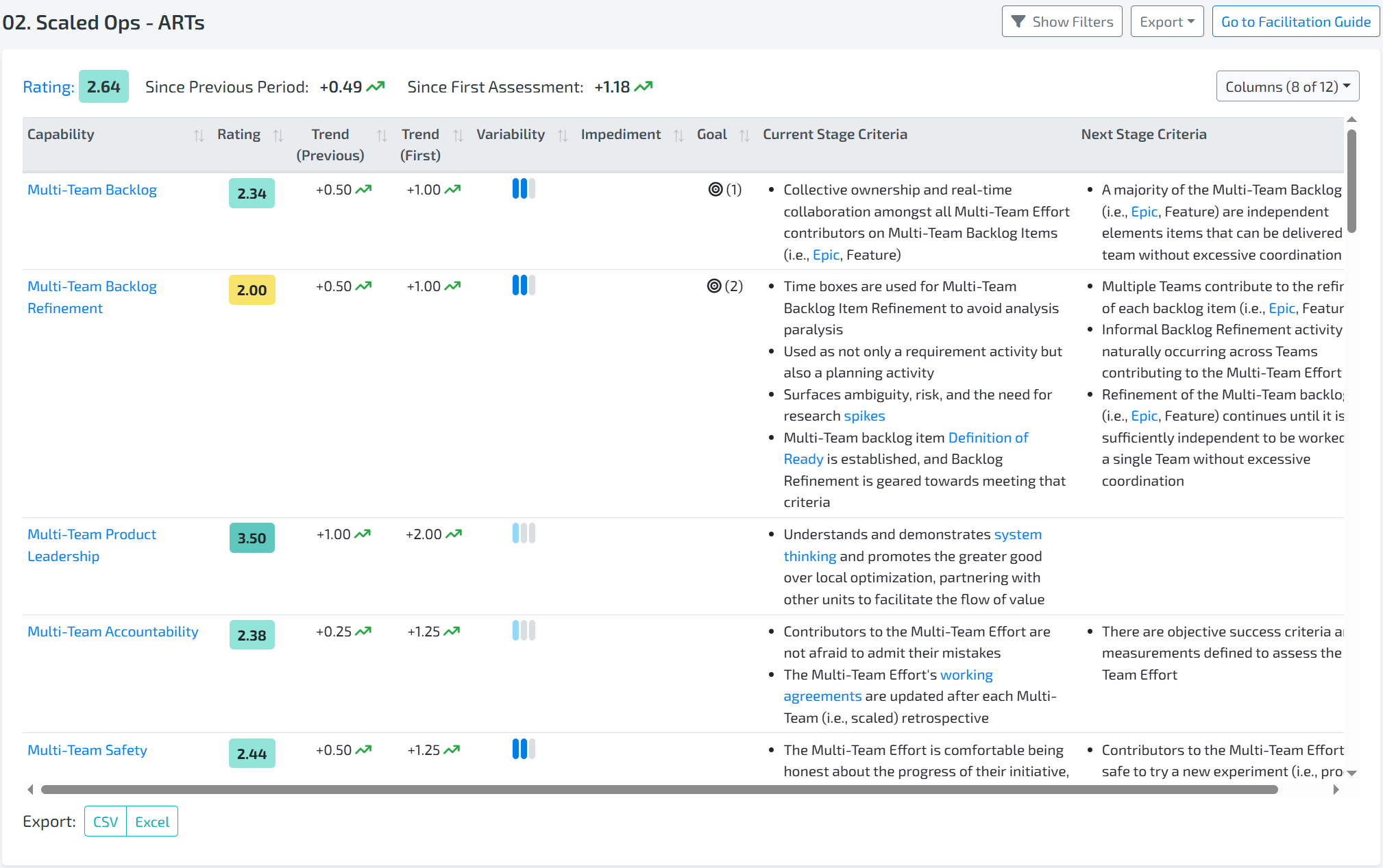1383x868 pixels.
Task: Open the Definition of Ready link
Action: click(x=988, y=438)
